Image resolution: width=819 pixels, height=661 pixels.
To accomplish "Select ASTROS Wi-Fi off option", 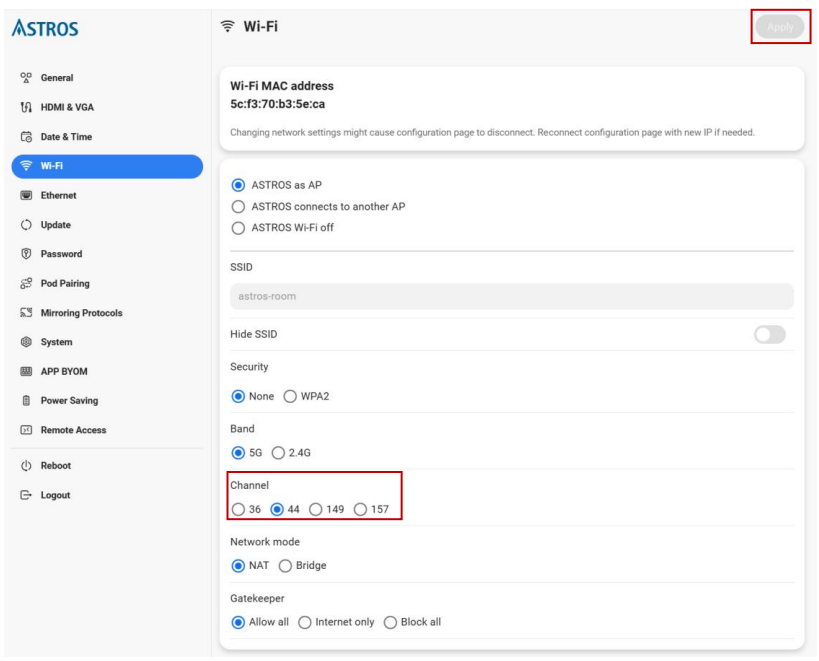I will (x=238, y=228).
